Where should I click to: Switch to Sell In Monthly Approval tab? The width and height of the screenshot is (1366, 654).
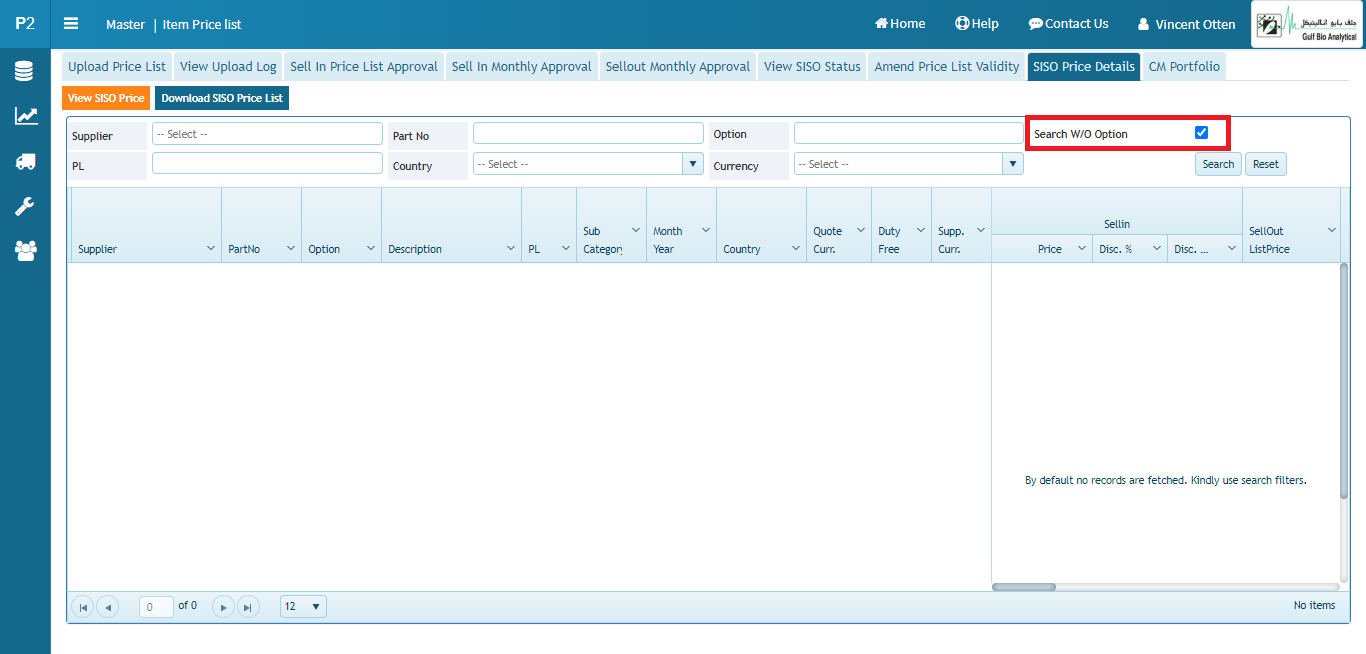click(x=522, y=66)
